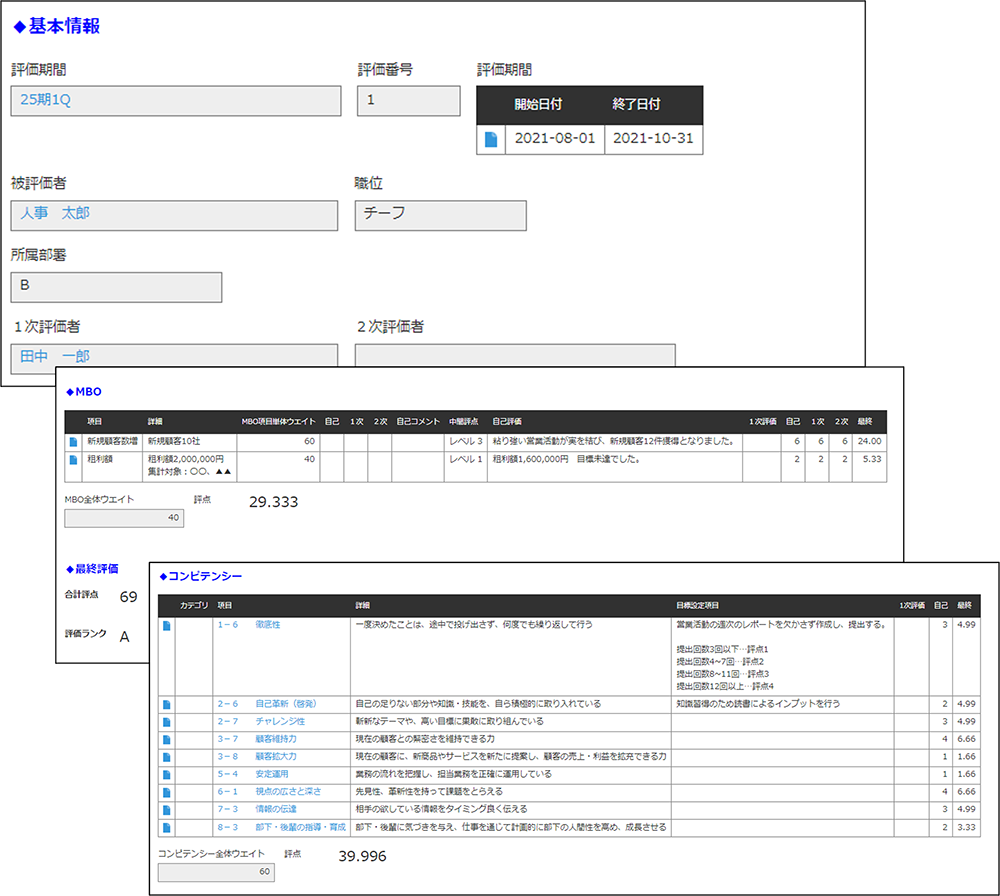Click the document icon for 情報の伝達 row

[167, 809]
